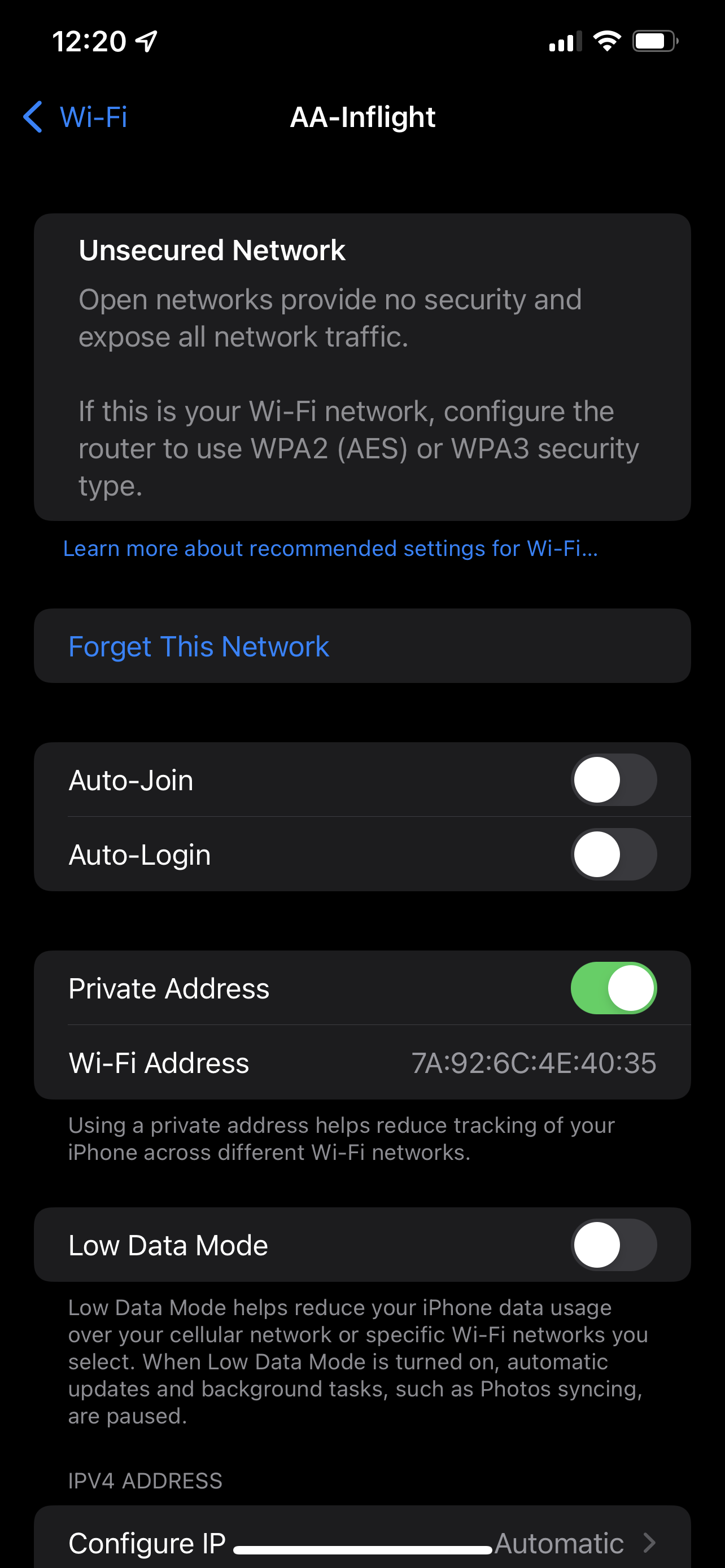Viewport: 725px width, 1568px height.
Task: Go back to the Wi-Fi settings list
Action: (76, 117)
